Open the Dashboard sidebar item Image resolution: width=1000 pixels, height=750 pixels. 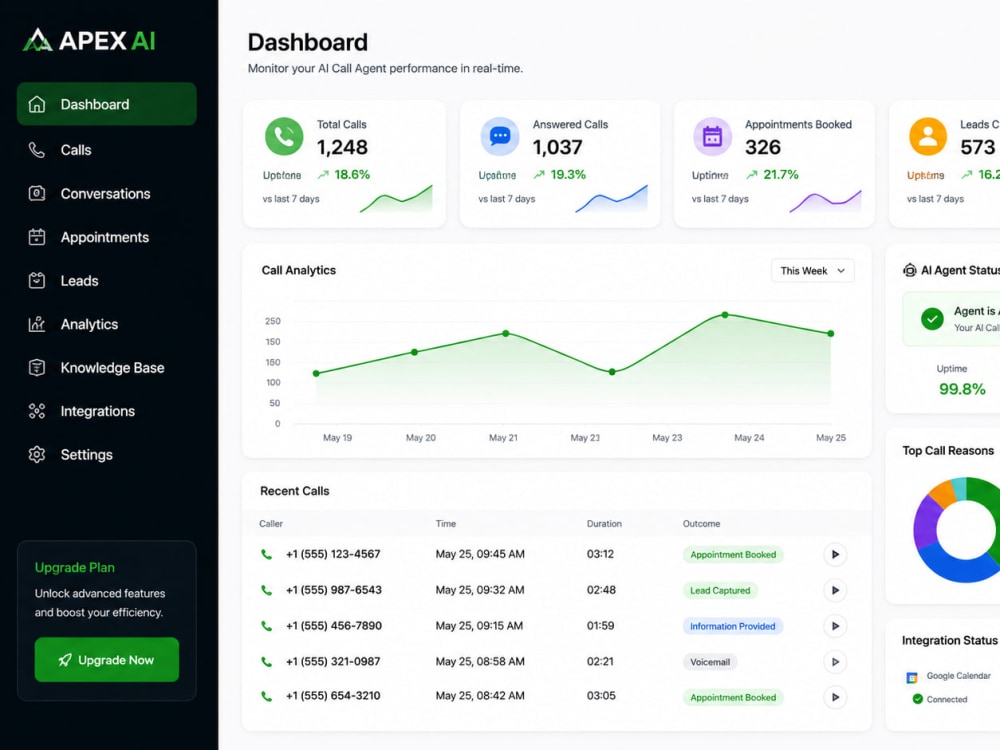pyautogui.click(x=107, y=104)
